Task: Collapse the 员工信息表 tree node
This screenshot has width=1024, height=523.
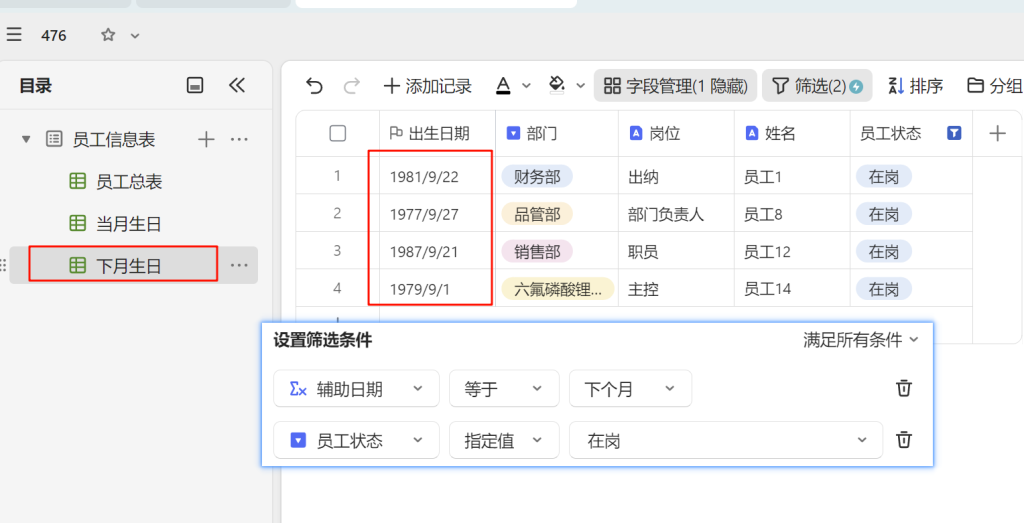Action: (26, 139)
